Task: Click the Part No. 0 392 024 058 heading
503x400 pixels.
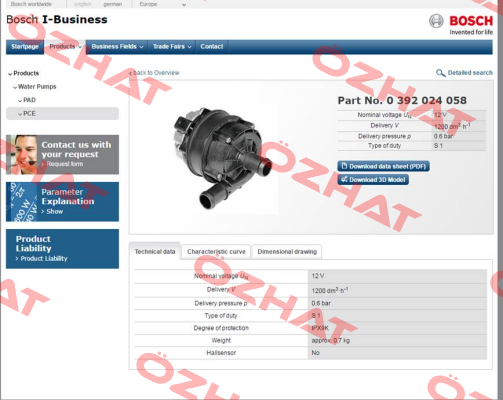Action: (x=402, y=100)
